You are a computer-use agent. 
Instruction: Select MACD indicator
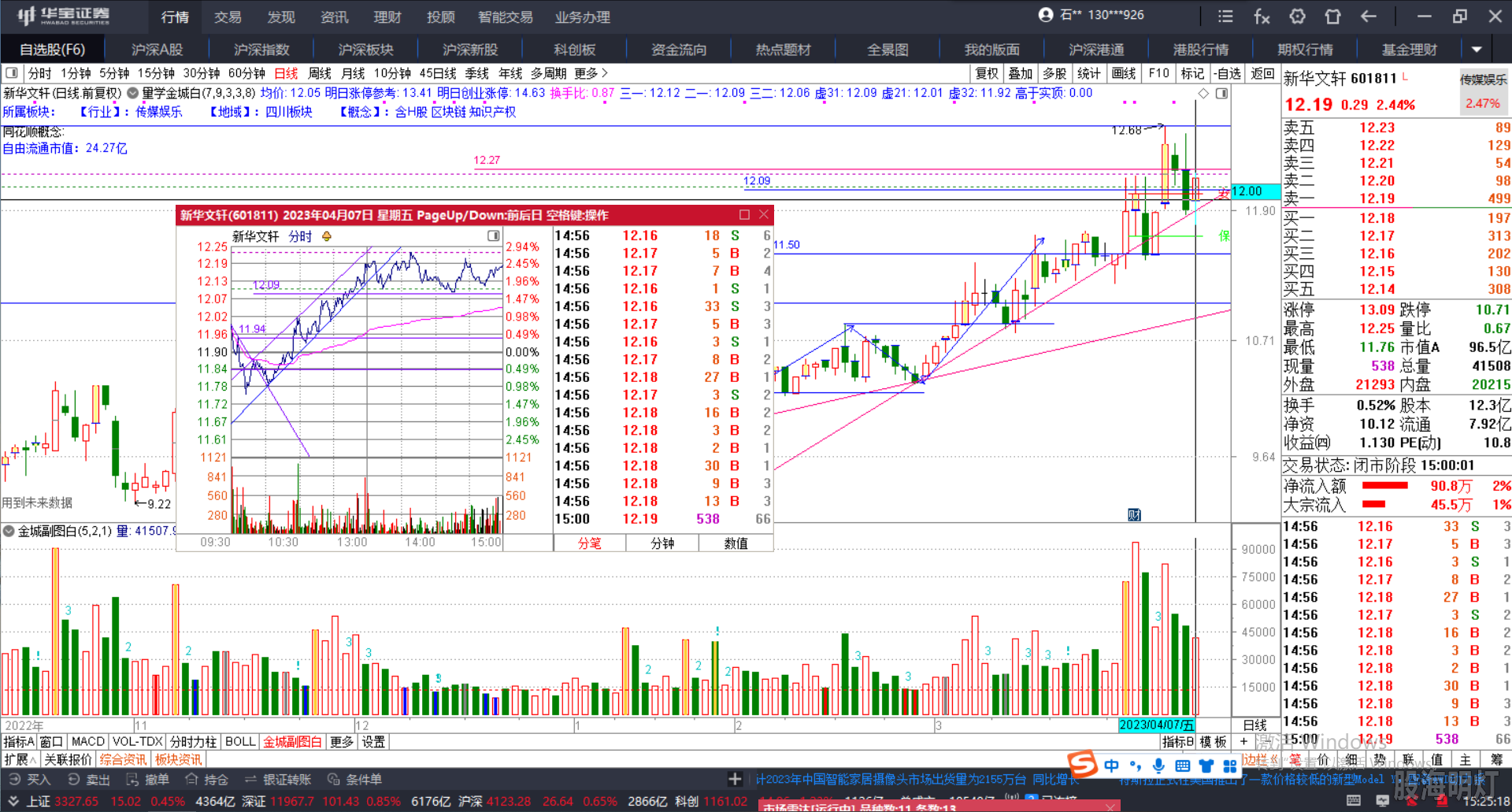pos(88,742)
